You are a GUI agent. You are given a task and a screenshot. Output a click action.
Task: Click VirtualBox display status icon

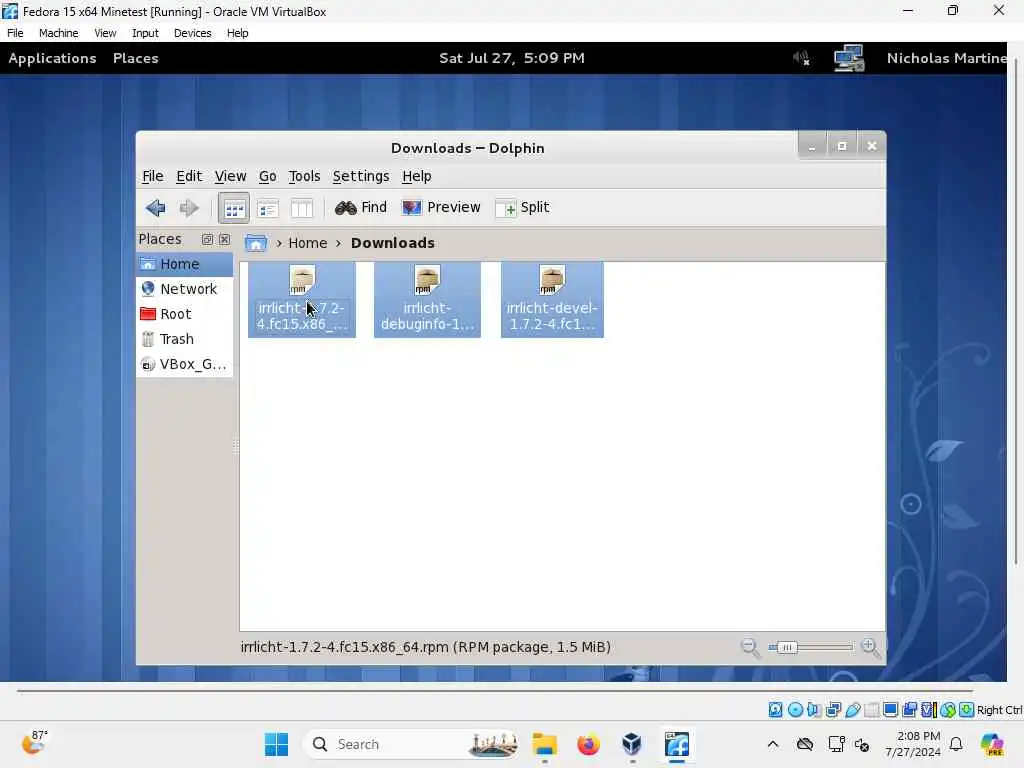pyautogui.click(x=890, y=710)
